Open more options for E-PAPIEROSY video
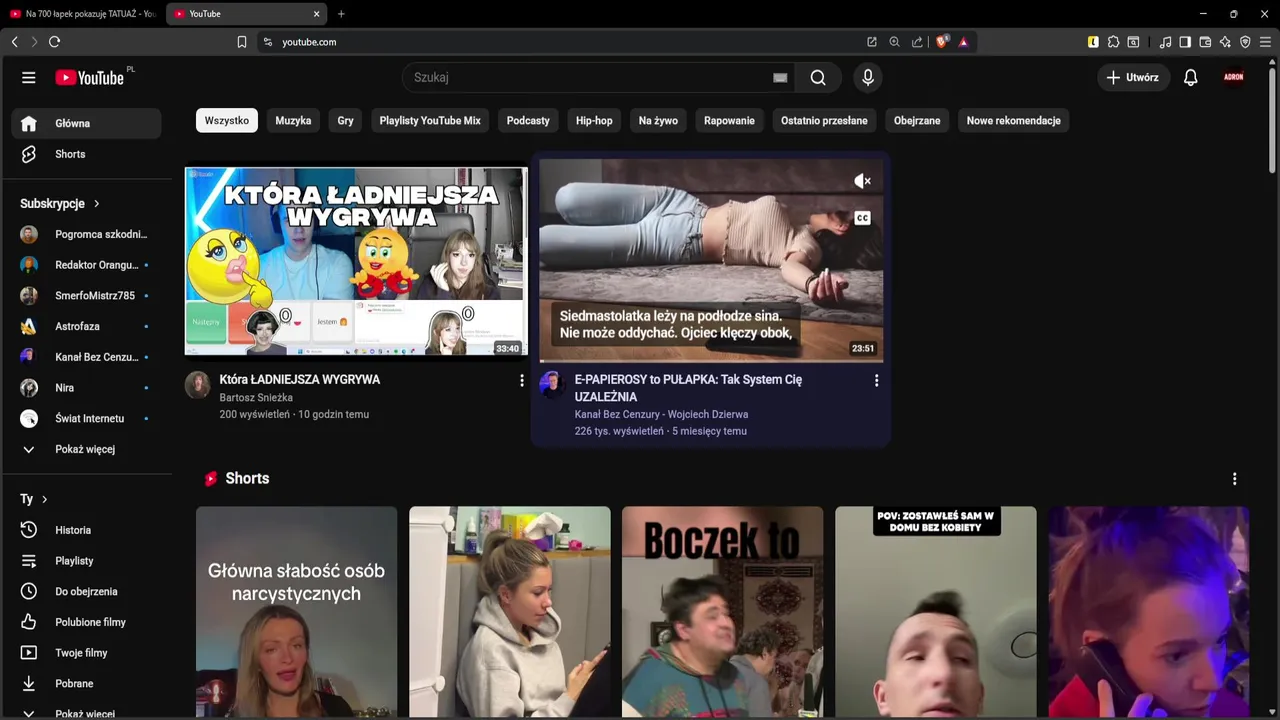 click(x=876, y=380)
